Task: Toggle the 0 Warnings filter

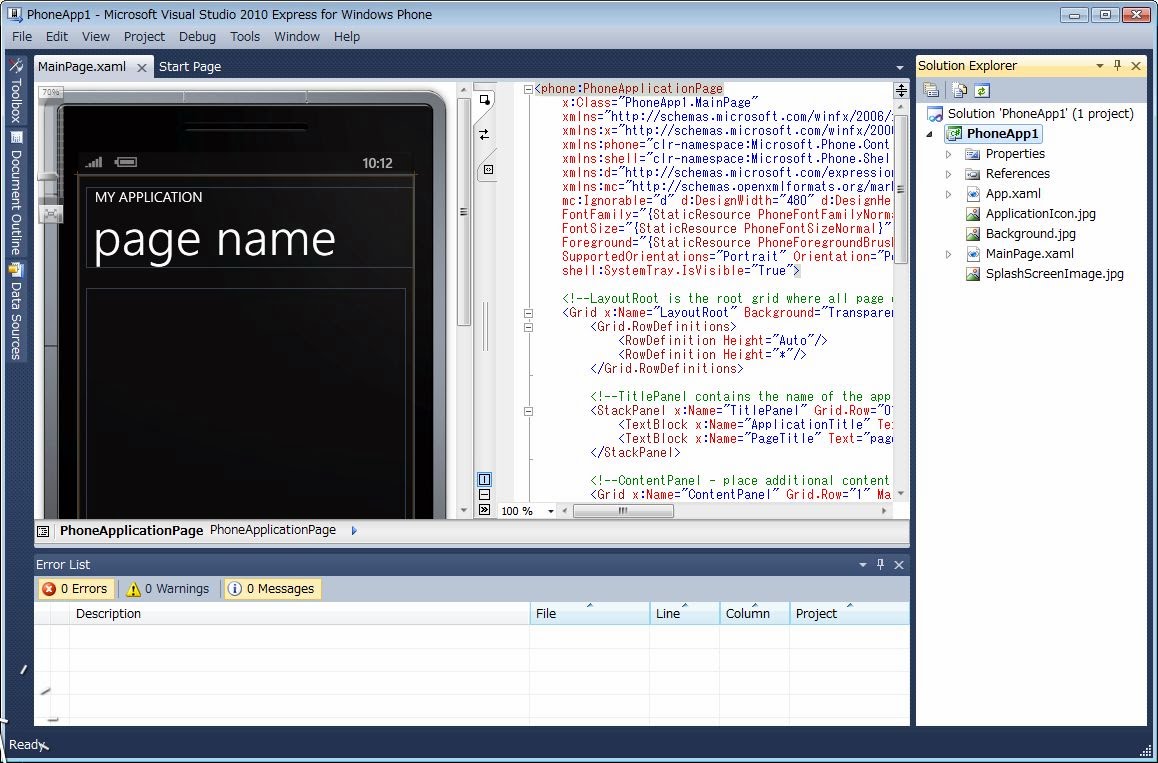Action: pos(168,589)
